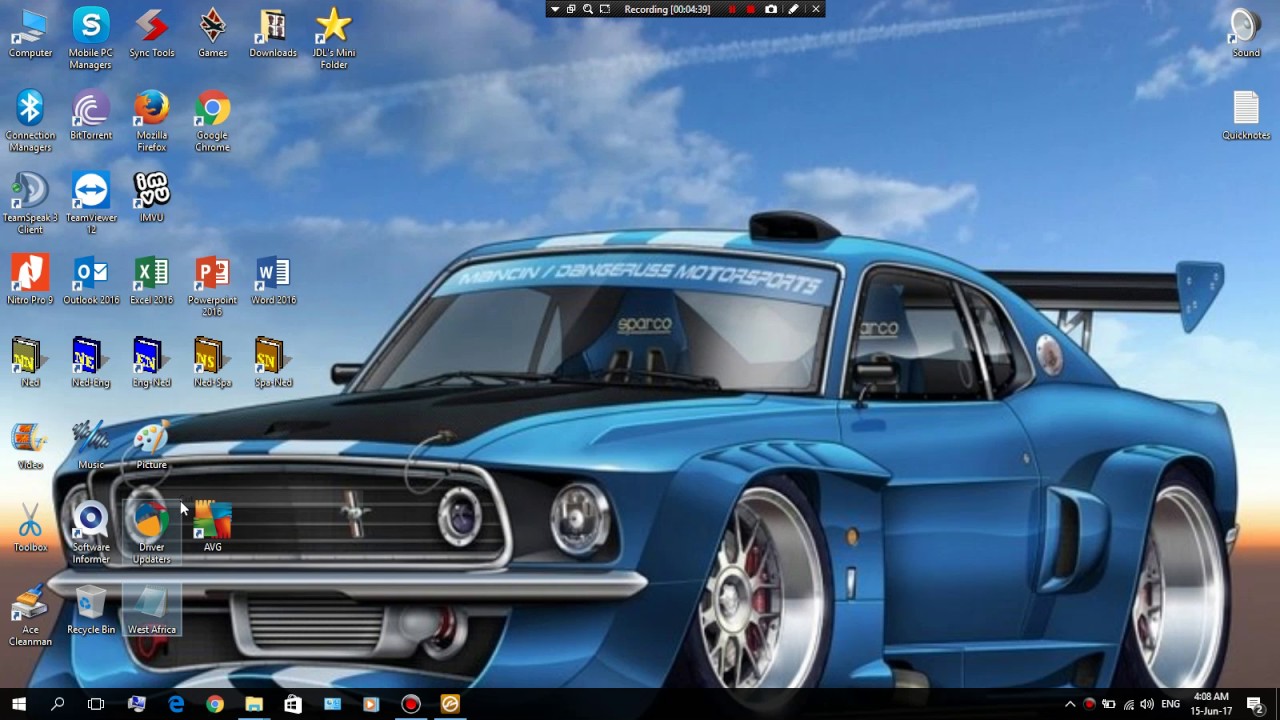Select the Ace Cleanman desktop icon
The width and height of the screenshot is (1280, 720).
(30, 615)
